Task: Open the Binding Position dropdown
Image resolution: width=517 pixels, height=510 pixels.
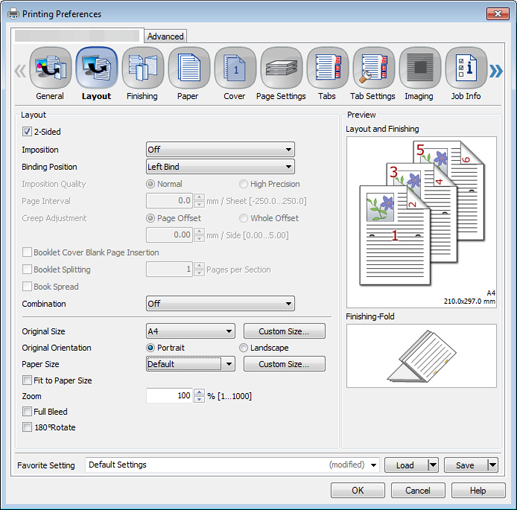Action: pyautogui.click(x=220, y=167)
